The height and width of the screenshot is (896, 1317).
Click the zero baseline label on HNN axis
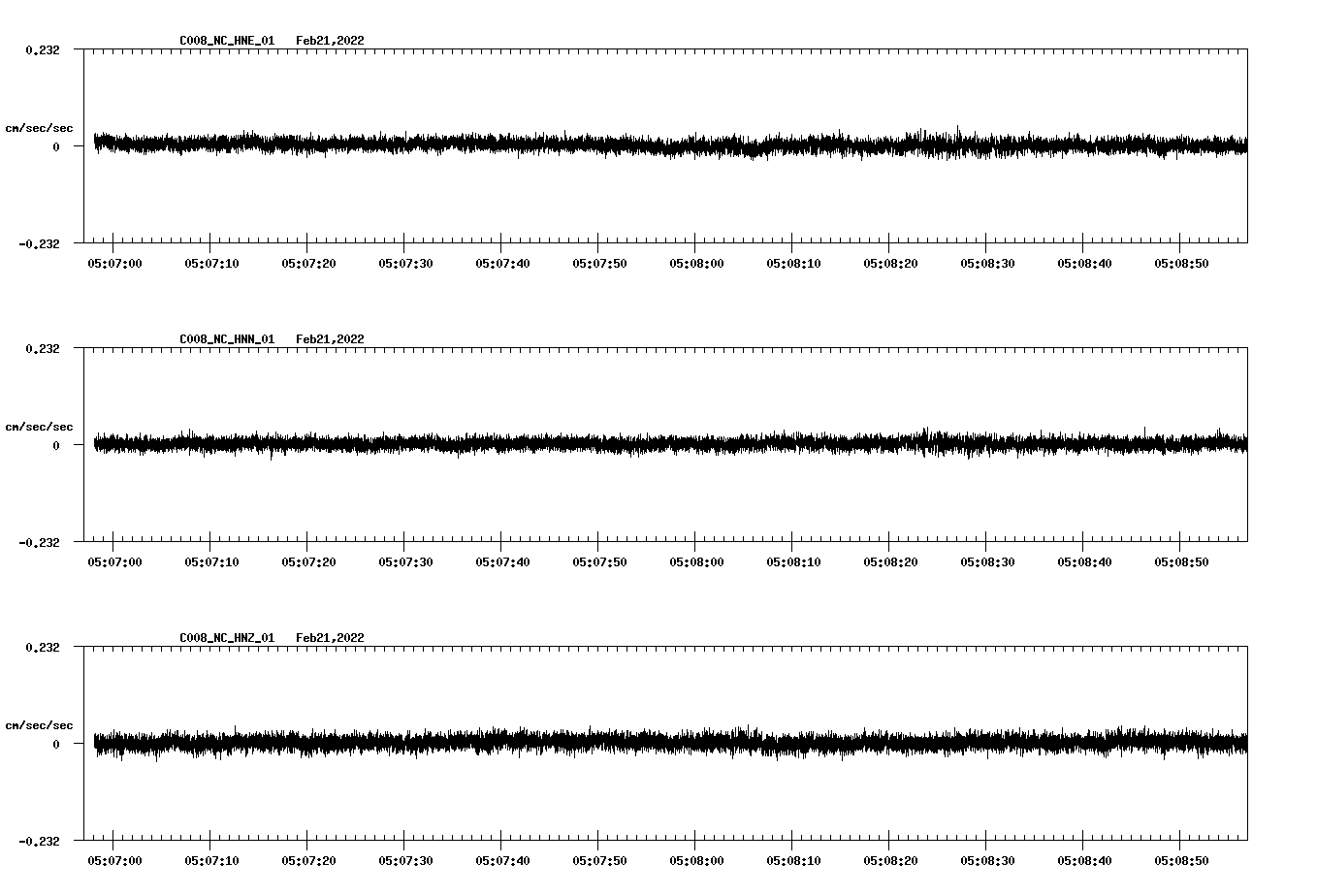(55, 445)
